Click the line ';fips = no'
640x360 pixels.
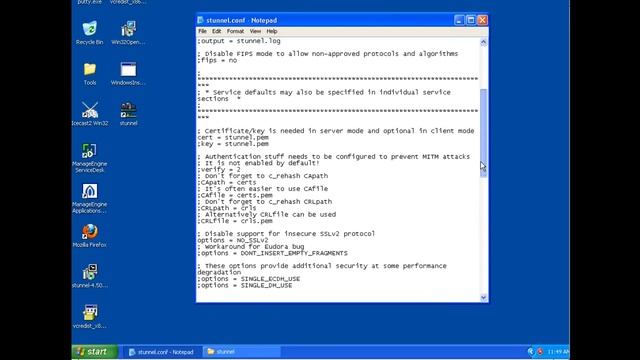pyautogui.click(x=217, y=60)
